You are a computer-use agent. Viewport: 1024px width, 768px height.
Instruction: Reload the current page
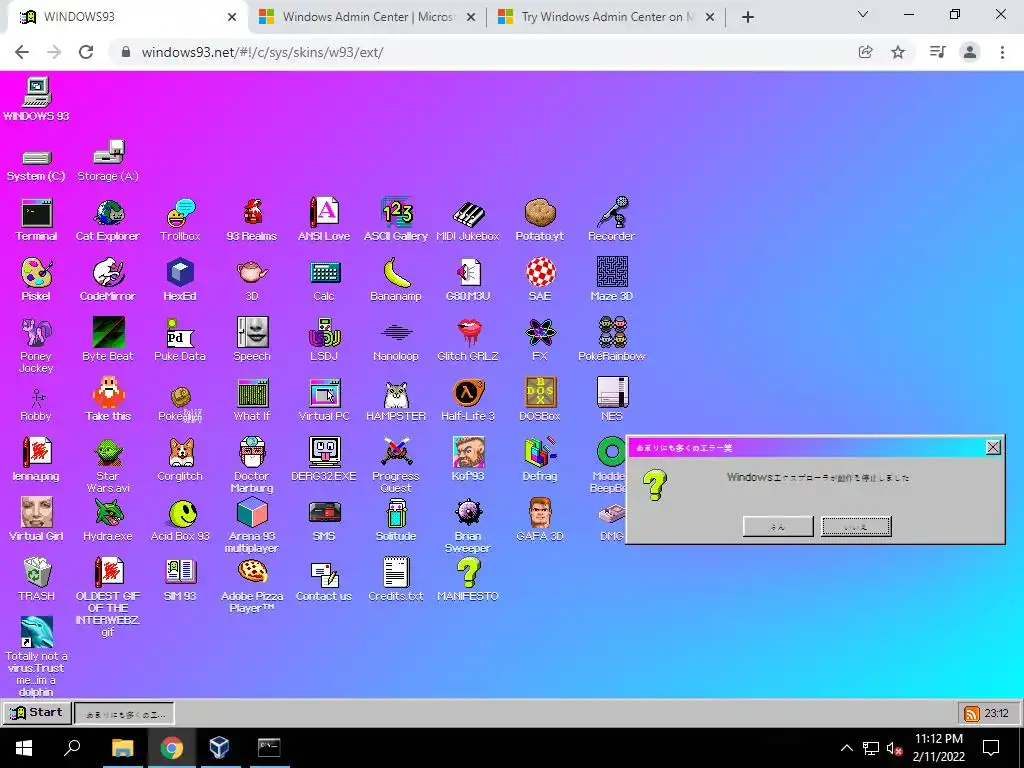click(x=86, y=52)
